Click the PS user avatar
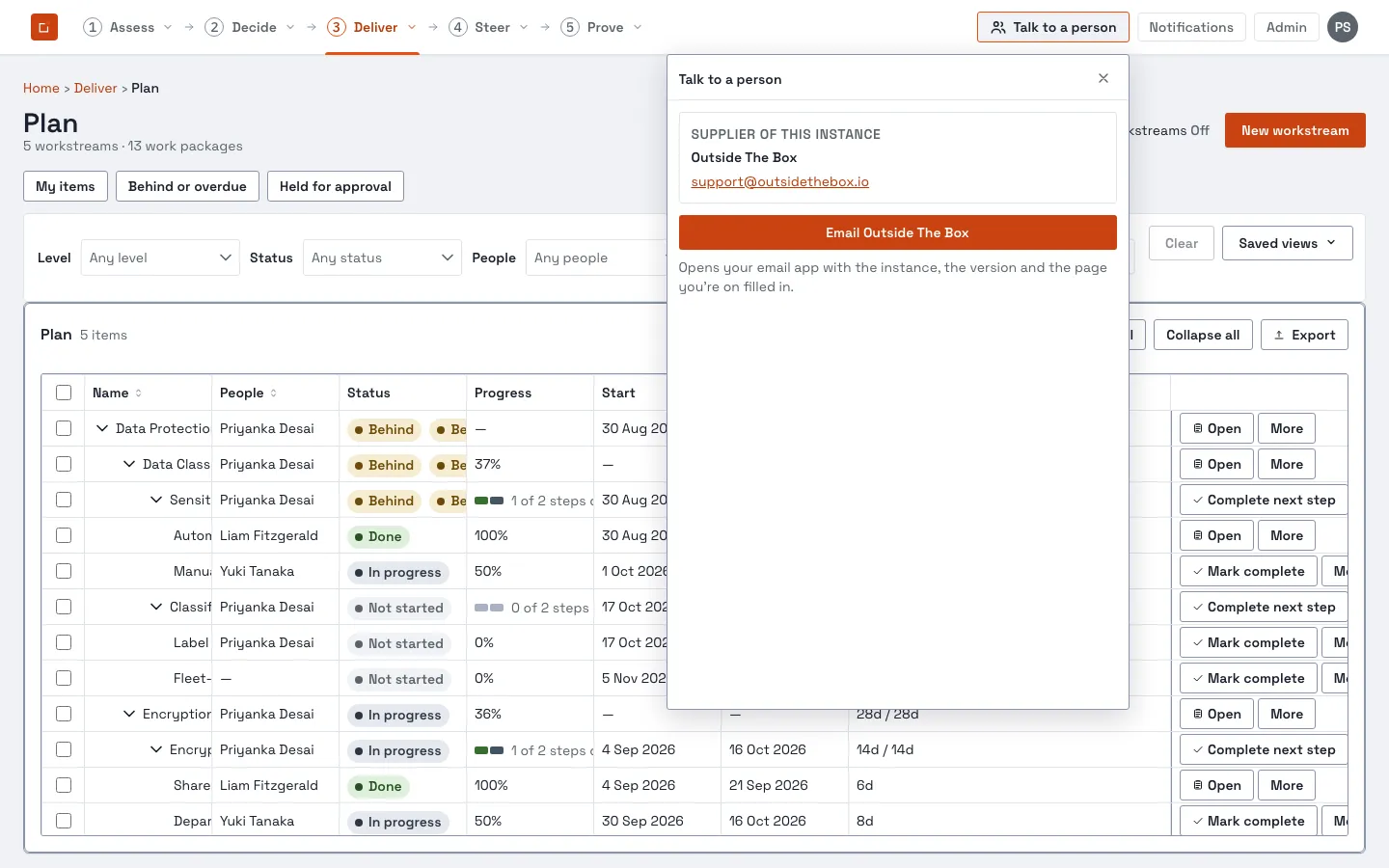The image size is (1389, 868). tap(1343, 27)
